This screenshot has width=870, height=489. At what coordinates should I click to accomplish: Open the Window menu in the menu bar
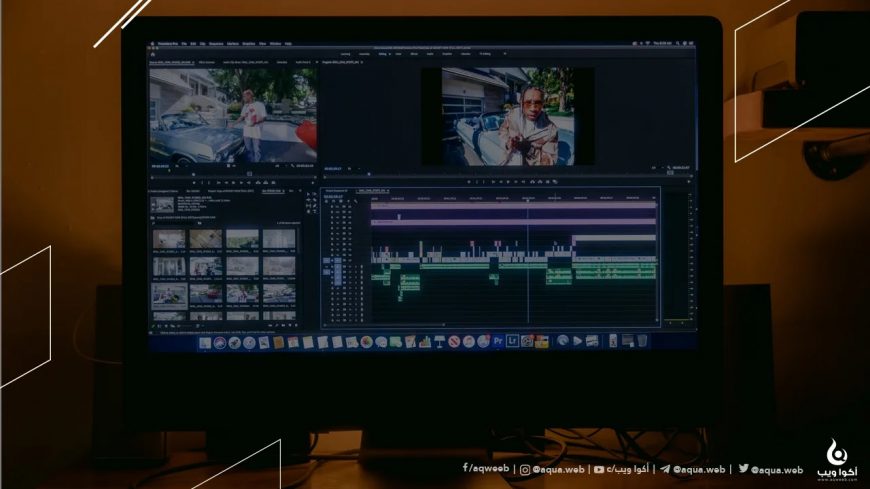pyautogui.click(x=275, y=44)
